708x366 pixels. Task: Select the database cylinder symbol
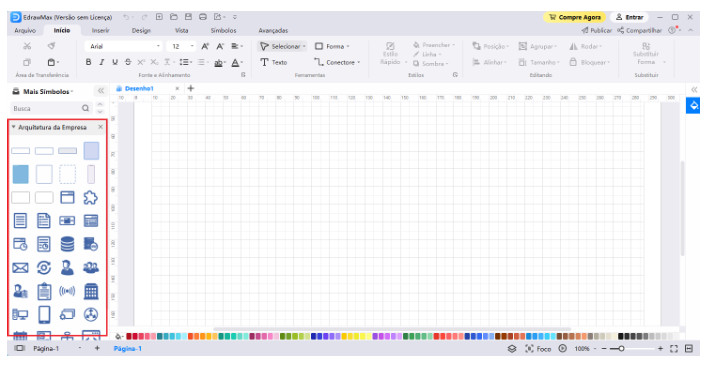(67, 244)
